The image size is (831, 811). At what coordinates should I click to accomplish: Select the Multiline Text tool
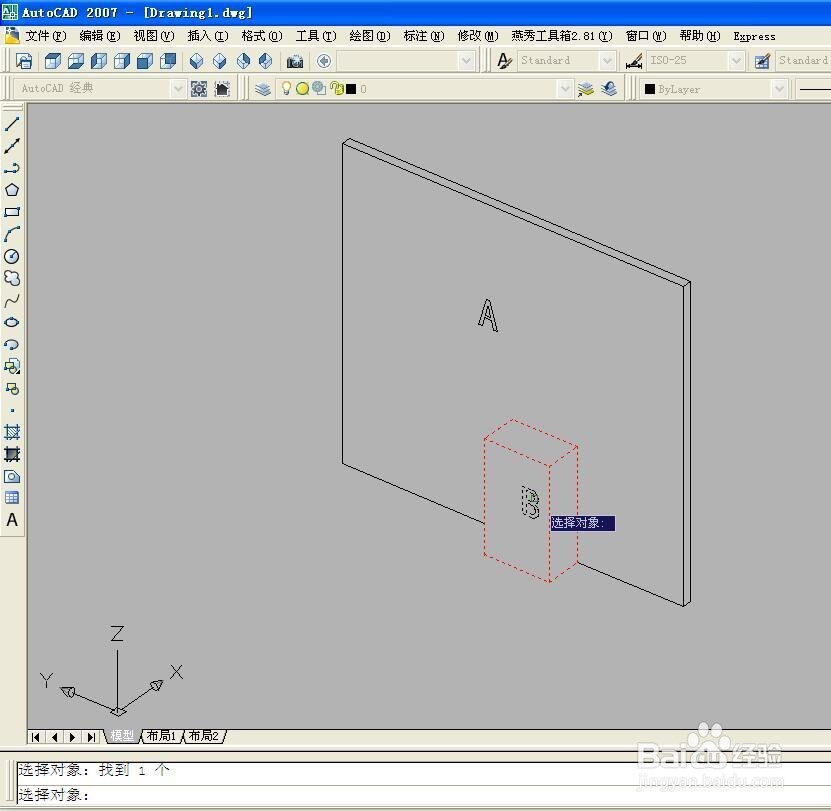12,520
